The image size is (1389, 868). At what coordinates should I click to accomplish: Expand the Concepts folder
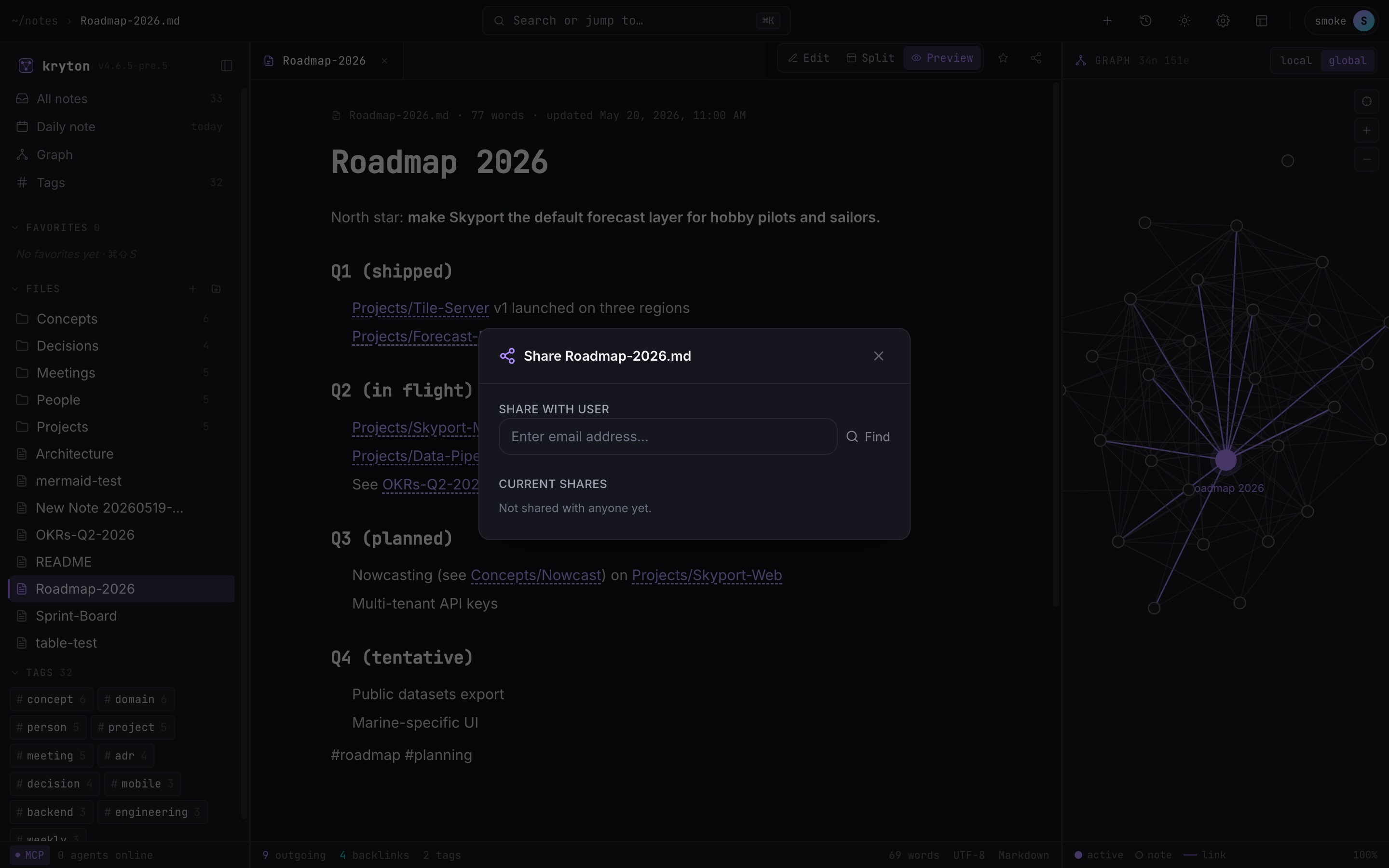point(122,319)
